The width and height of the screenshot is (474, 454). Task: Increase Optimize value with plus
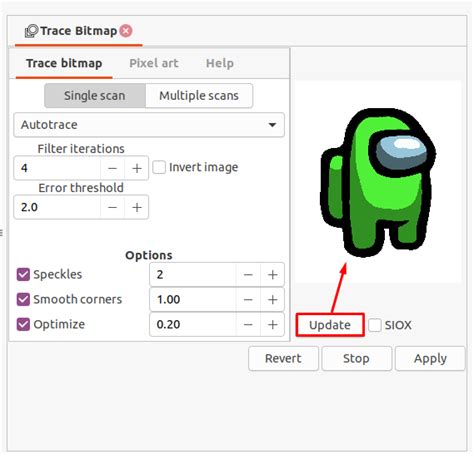point(272,324)
